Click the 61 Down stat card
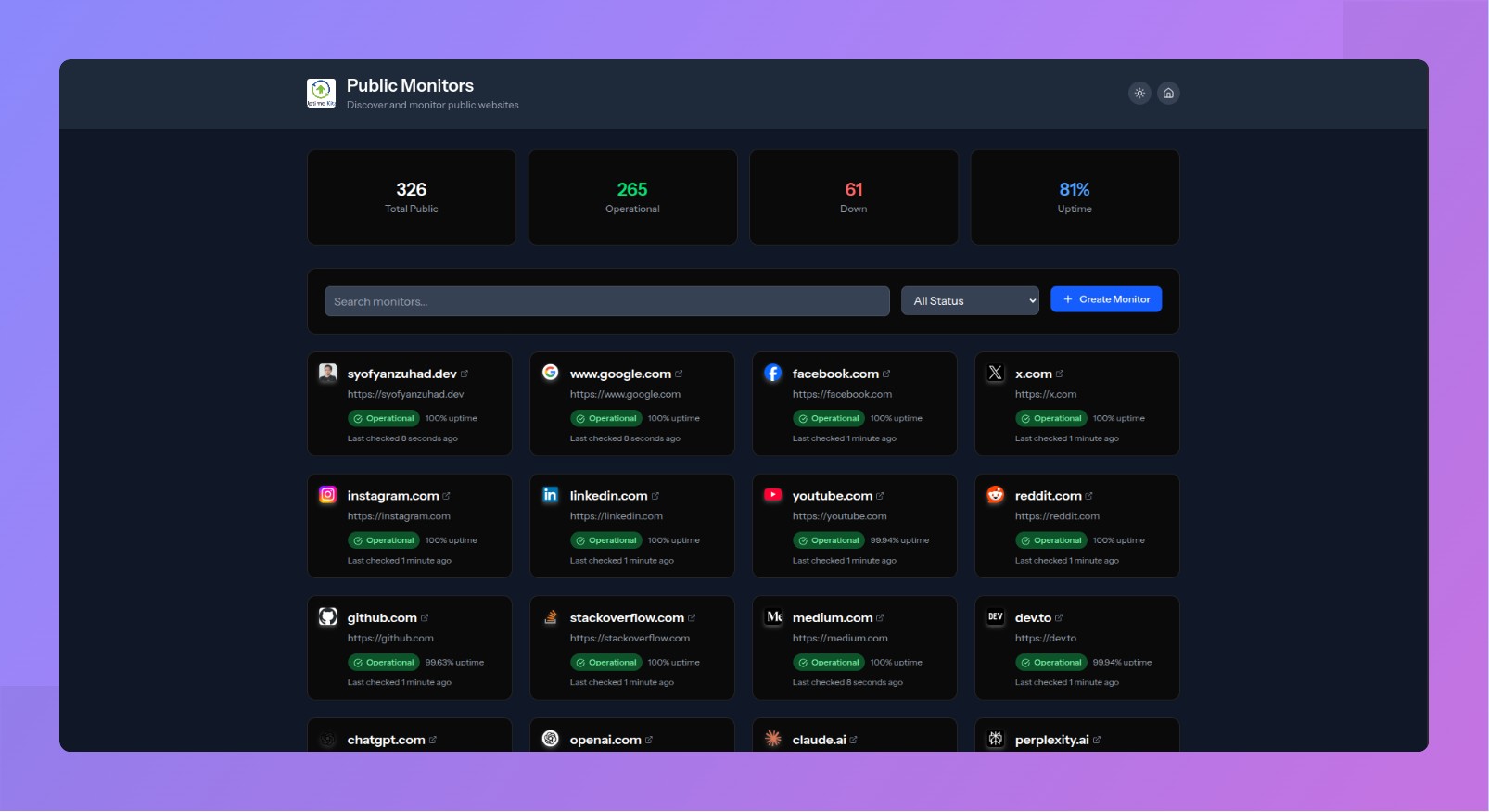 click(854, 197)
